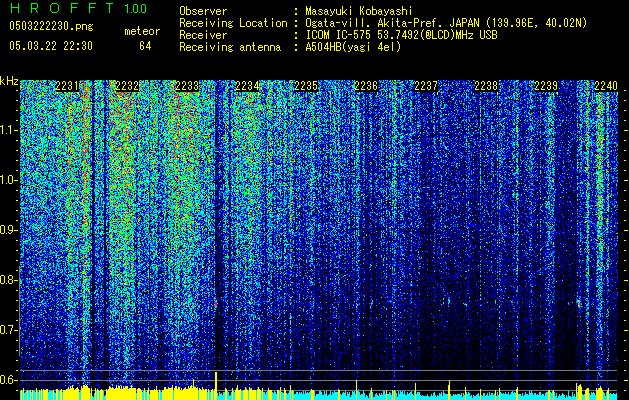Click the ICOM IC-575 receiver details
The width and height of the screenshot is (629, 400).
401,35
